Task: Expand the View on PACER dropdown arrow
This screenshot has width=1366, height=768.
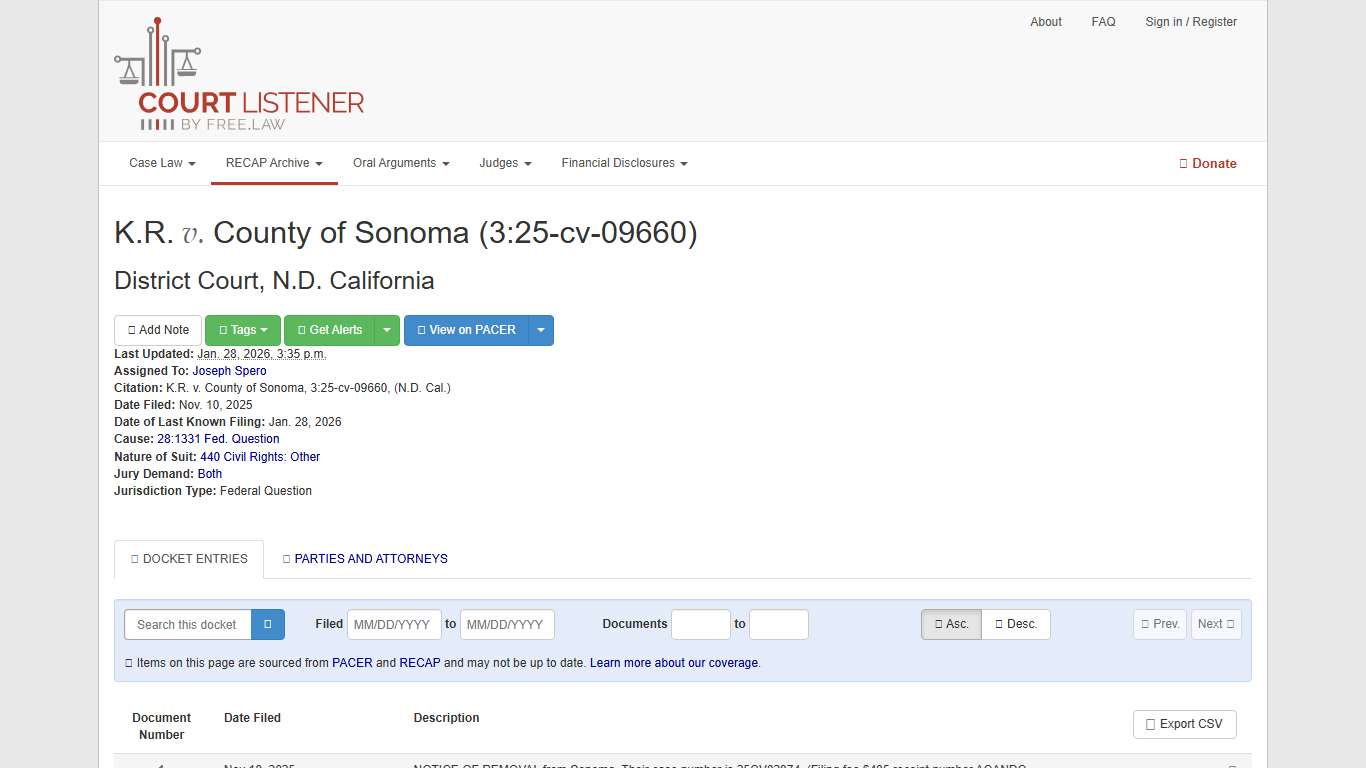Action: click(x=541, y=330)
